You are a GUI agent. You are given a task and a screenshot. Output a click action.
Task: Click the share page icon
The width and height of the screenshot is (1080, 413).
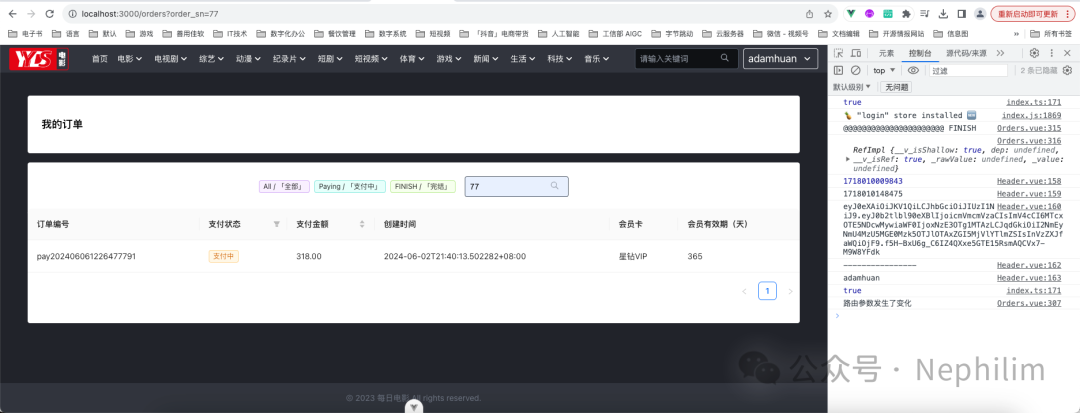tap(809, 14)
